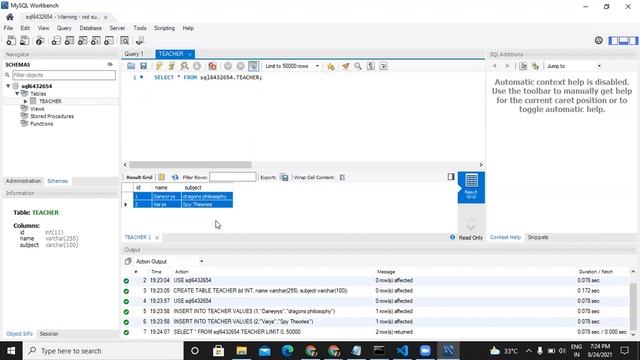Toggle the autocommit mode button

click(x=253, y=66)
